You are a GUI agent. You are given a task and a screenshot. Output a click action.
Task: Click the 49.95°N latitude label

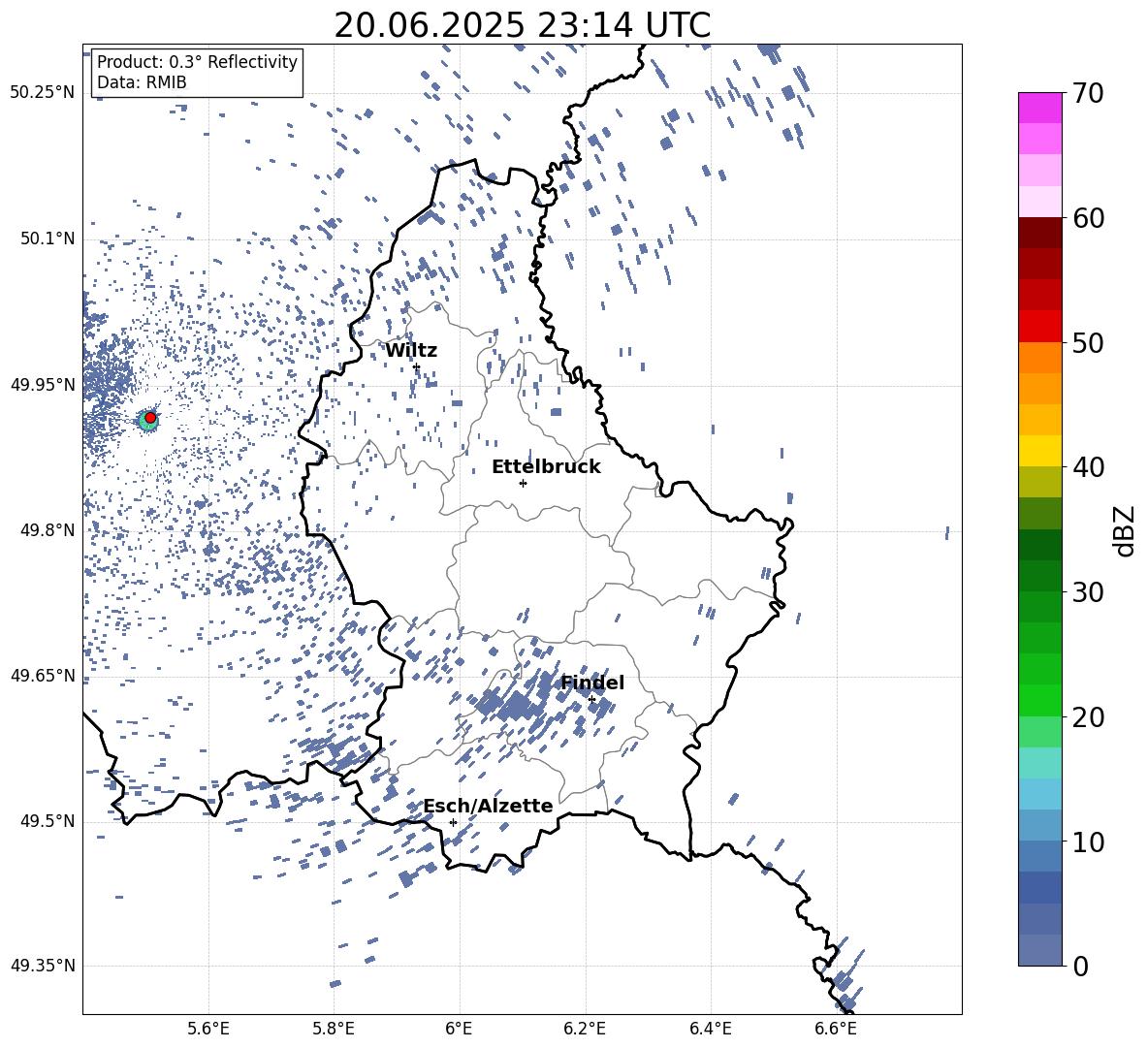pos(43,385)
